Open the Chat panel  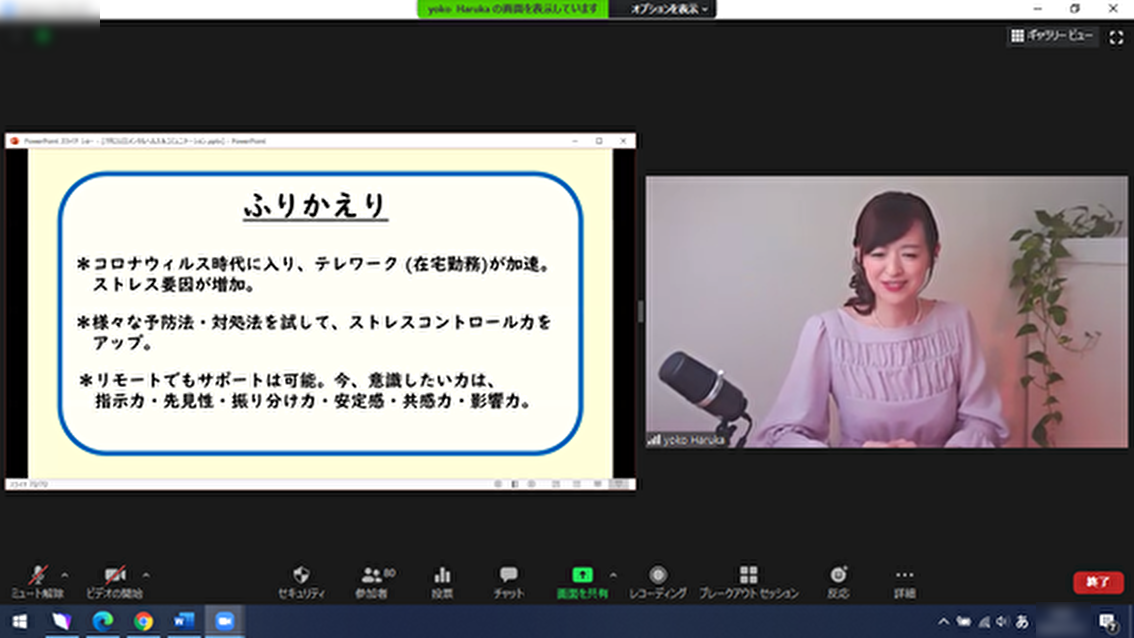point(508,581)
